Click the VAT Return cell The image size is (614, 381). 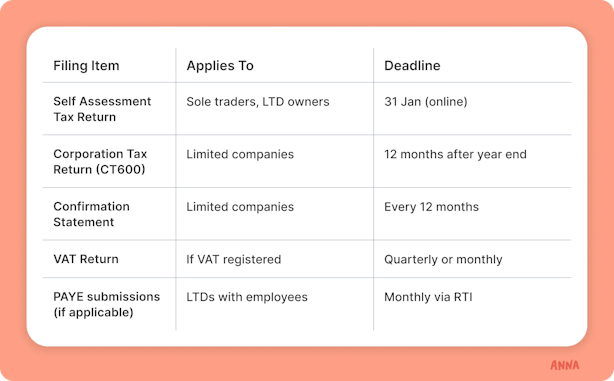[86, 259]
